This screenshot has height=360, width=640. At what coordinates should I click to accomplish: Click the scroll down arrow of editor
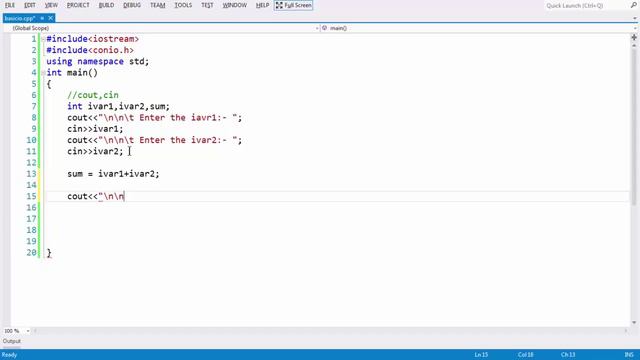(x=634, y=322)
